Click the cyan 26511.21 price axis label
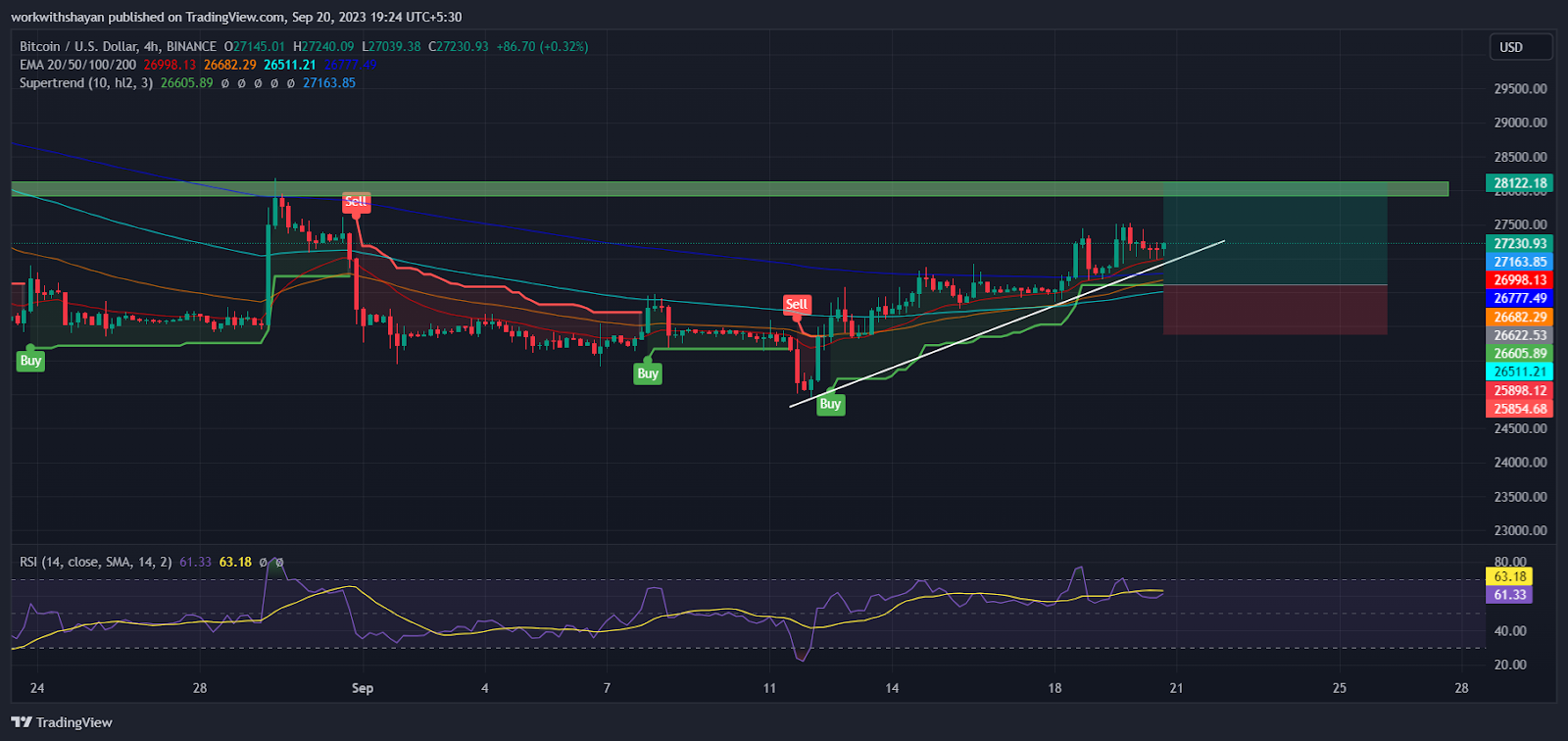The width and height of the screenshot is (1568, 741). pos(1520,372)
